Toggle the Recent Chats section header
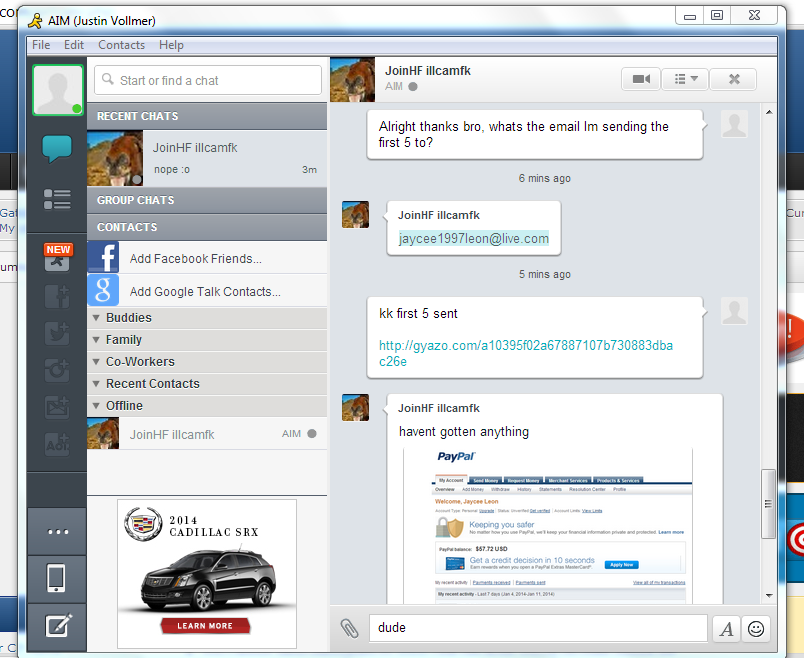Image resolution: width=804 pixels, height=658 pixels. tap(207, 116)
